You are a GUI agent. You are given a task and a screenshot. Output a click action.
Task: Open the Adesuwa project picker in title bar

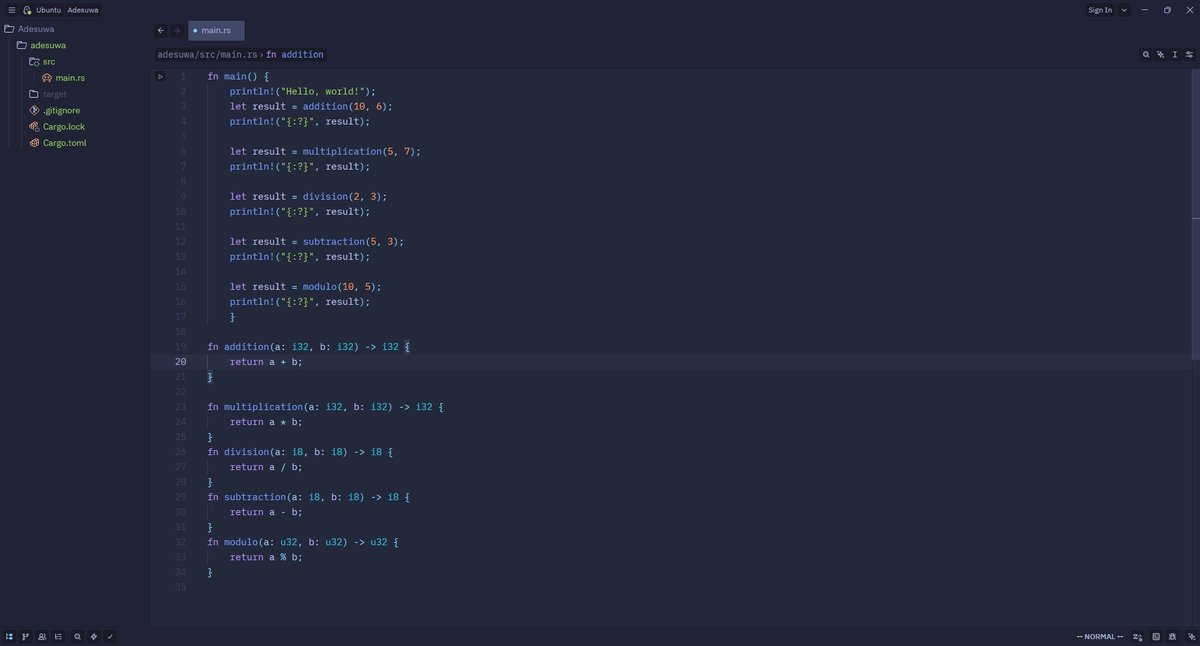click(83, 10)
